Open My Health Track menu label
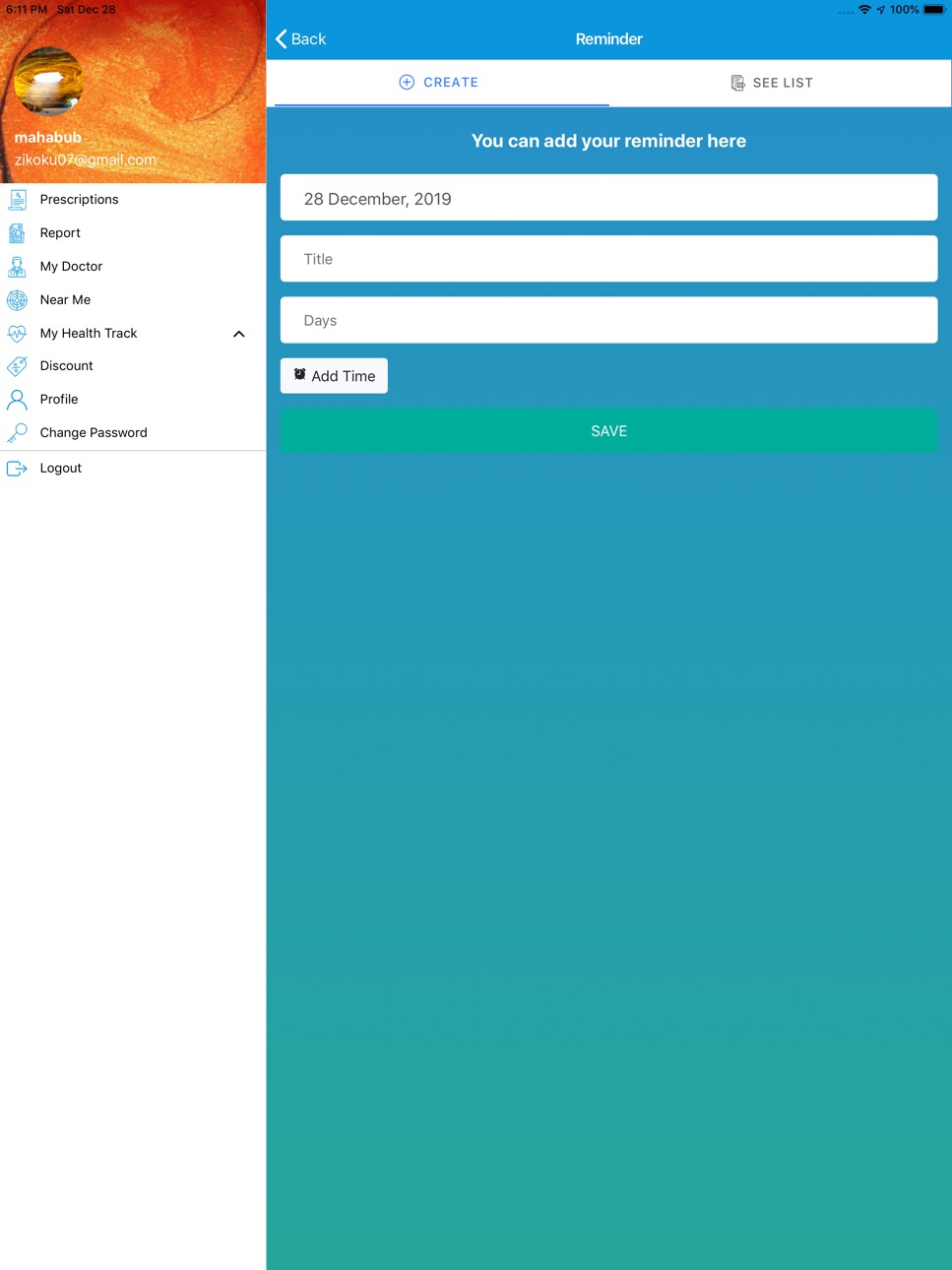The width and height of the screenshot is (952, 1270). tap(89, 334)
